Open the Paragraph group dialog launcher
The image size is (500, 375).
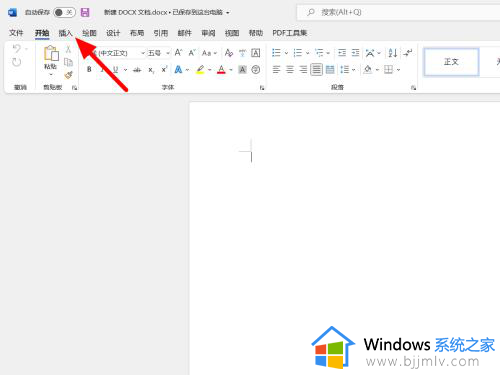413,88
